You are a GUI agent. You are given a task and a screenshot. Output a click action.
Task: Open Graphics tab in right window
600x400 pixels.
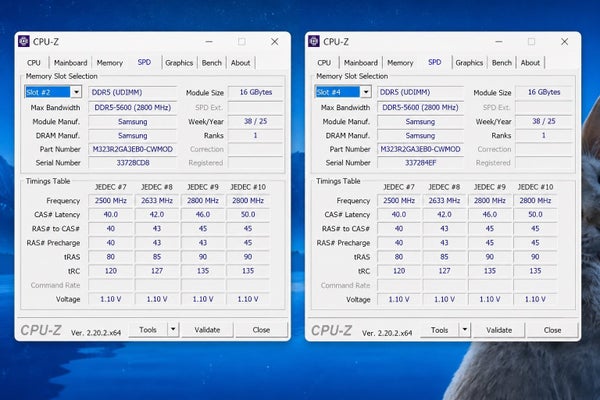pos(469,62)
